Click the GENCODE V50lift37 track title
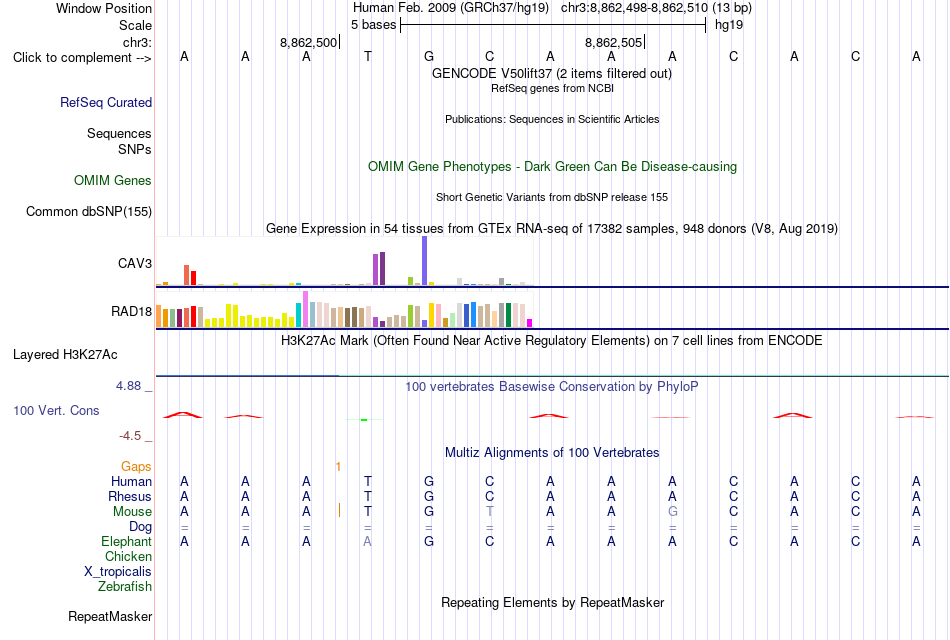Screen dimensions: 950x640 click(x=551, y=73)
